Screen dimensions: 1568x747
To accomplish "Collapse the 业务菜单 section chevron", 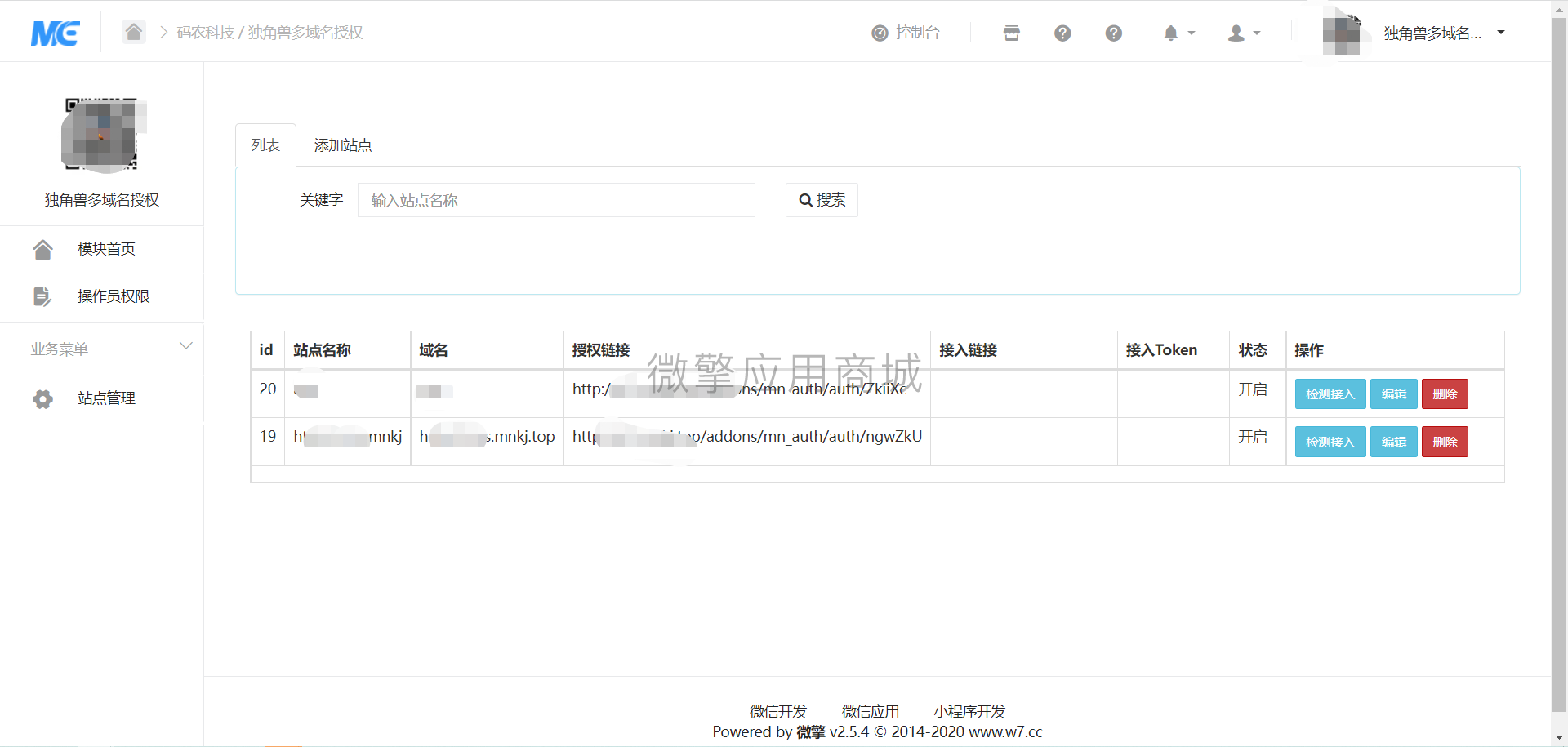I will (186, 347).
